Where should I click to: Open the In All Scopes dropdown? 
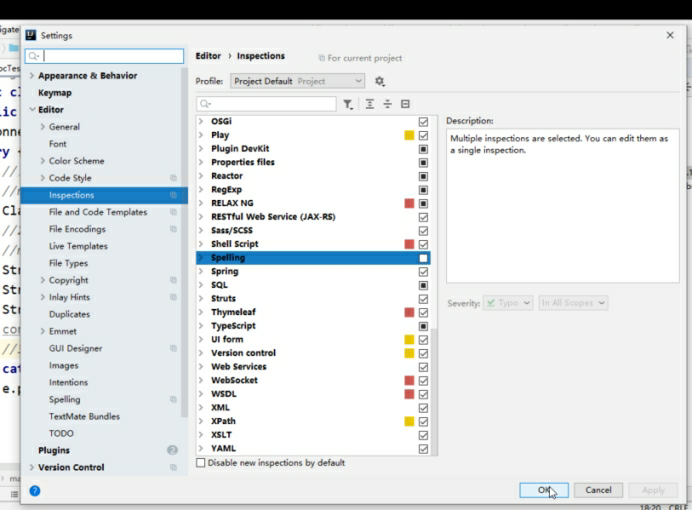573,303
